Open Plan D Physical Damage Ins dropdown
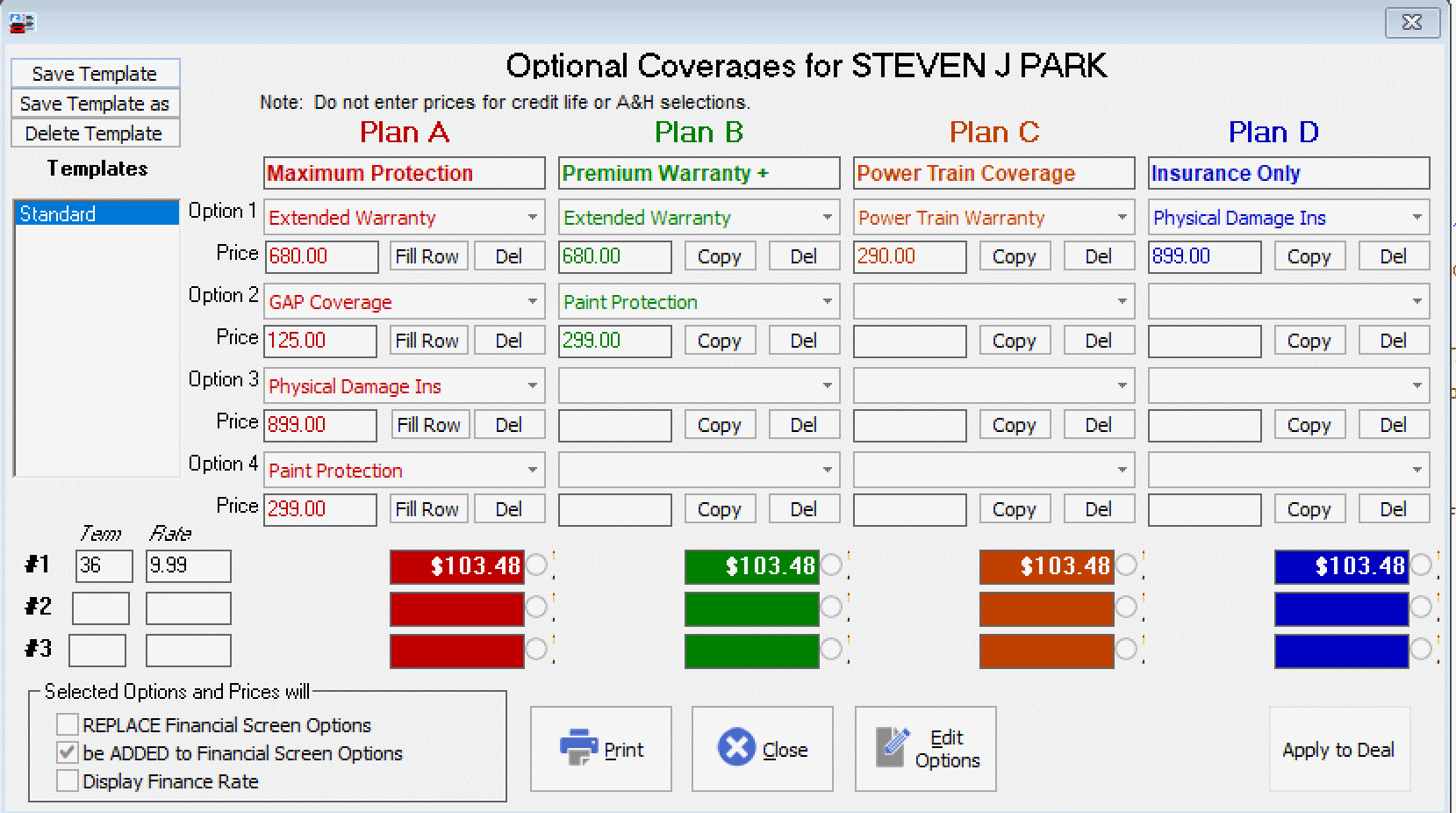Screen dimensions: 1456x813 pyautogui.click(x=1417, y=217)
